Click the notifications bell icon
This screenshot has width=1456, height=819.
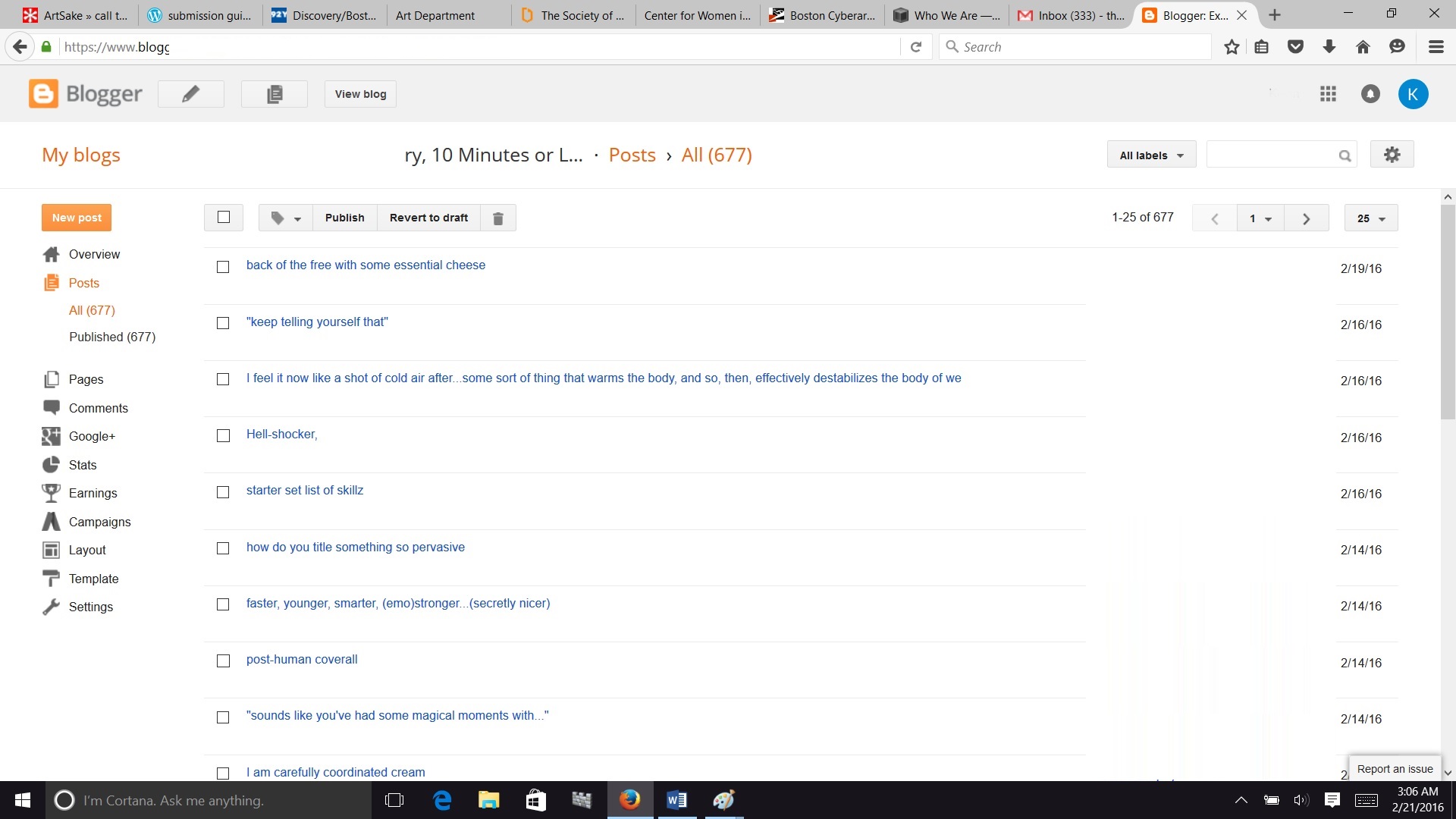tap(1370, 94)
